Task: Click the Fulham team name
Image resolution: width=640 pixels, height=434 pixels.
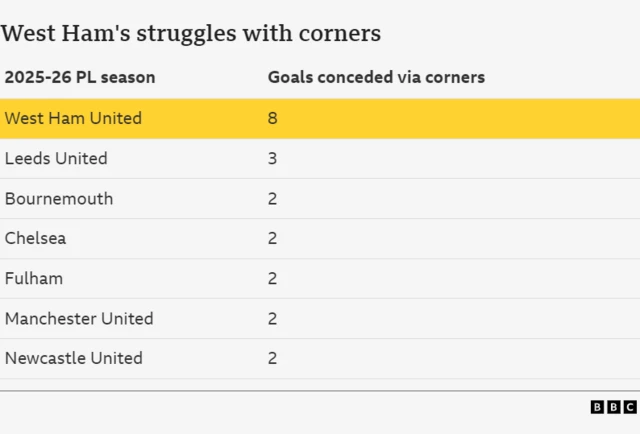Action: tap(33, 278)
